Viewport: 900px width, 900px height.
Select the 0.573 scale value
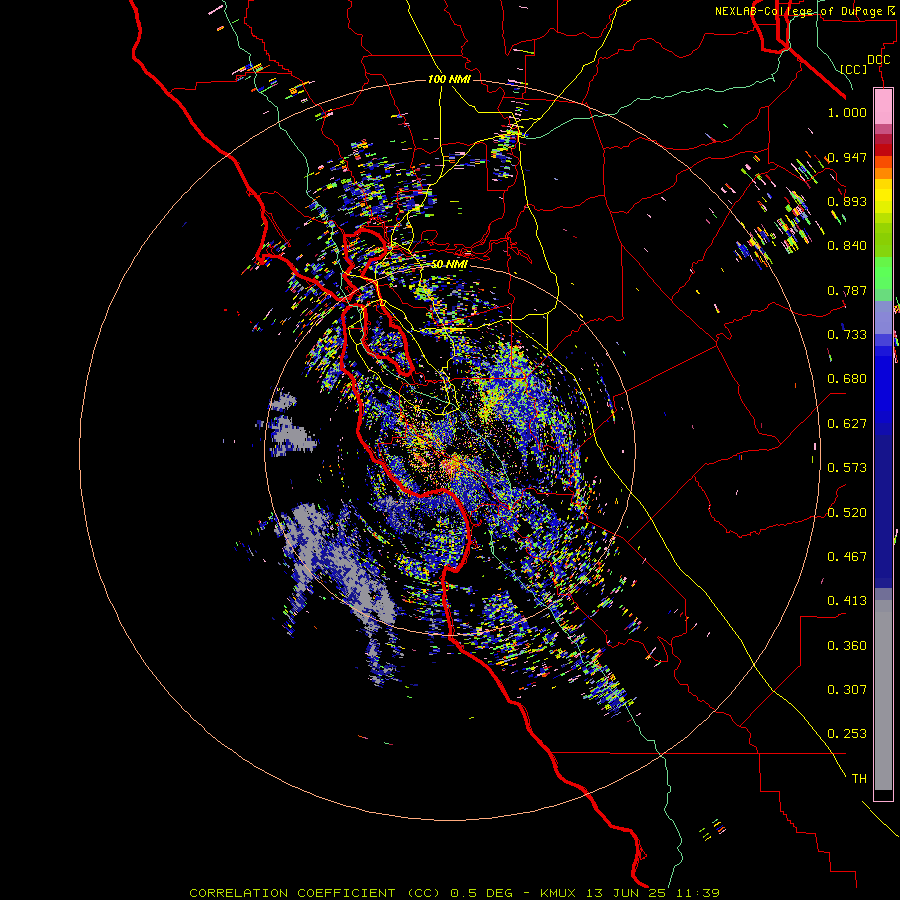click(x=847, y=468)
